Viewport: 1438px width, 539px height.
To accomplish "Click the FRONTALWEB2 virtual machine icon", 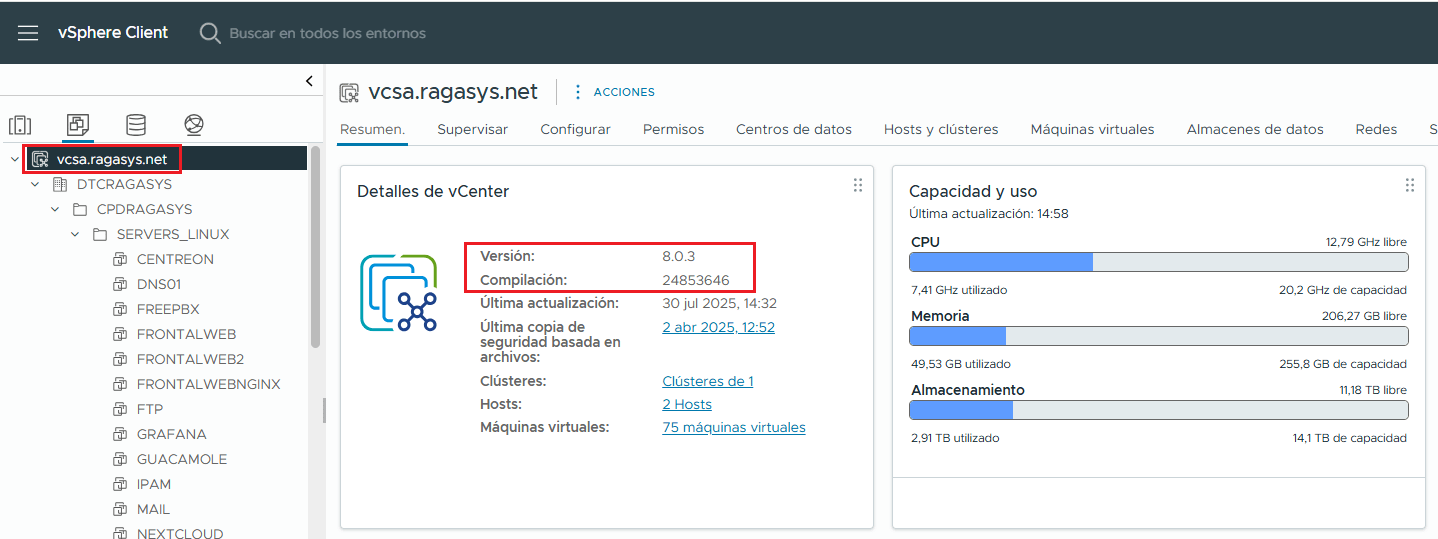I will click(120, 359).
